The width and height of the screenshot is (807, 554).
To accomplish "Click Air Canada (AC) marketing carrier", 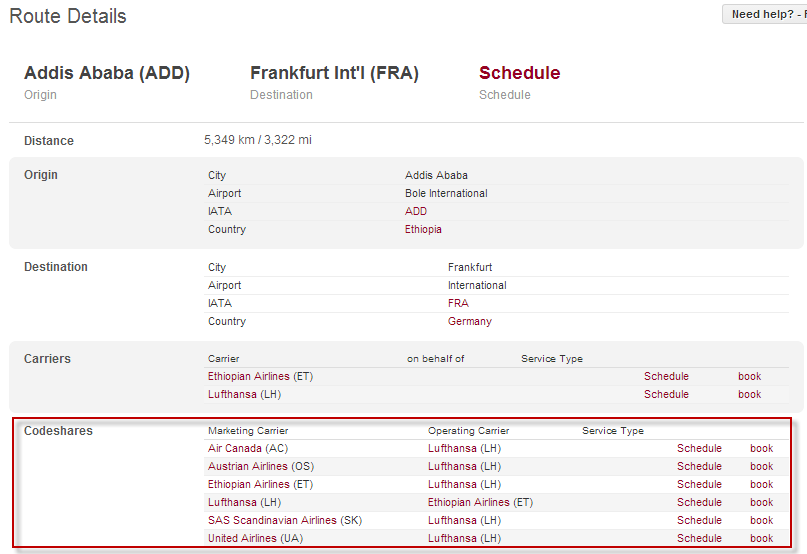I will pos(247,448).
